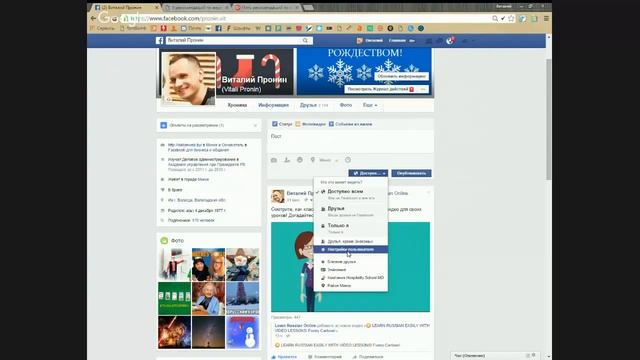Click Статус composer tab icon
Viewport: 640px width, 360px height.
[x=275, y=124]
